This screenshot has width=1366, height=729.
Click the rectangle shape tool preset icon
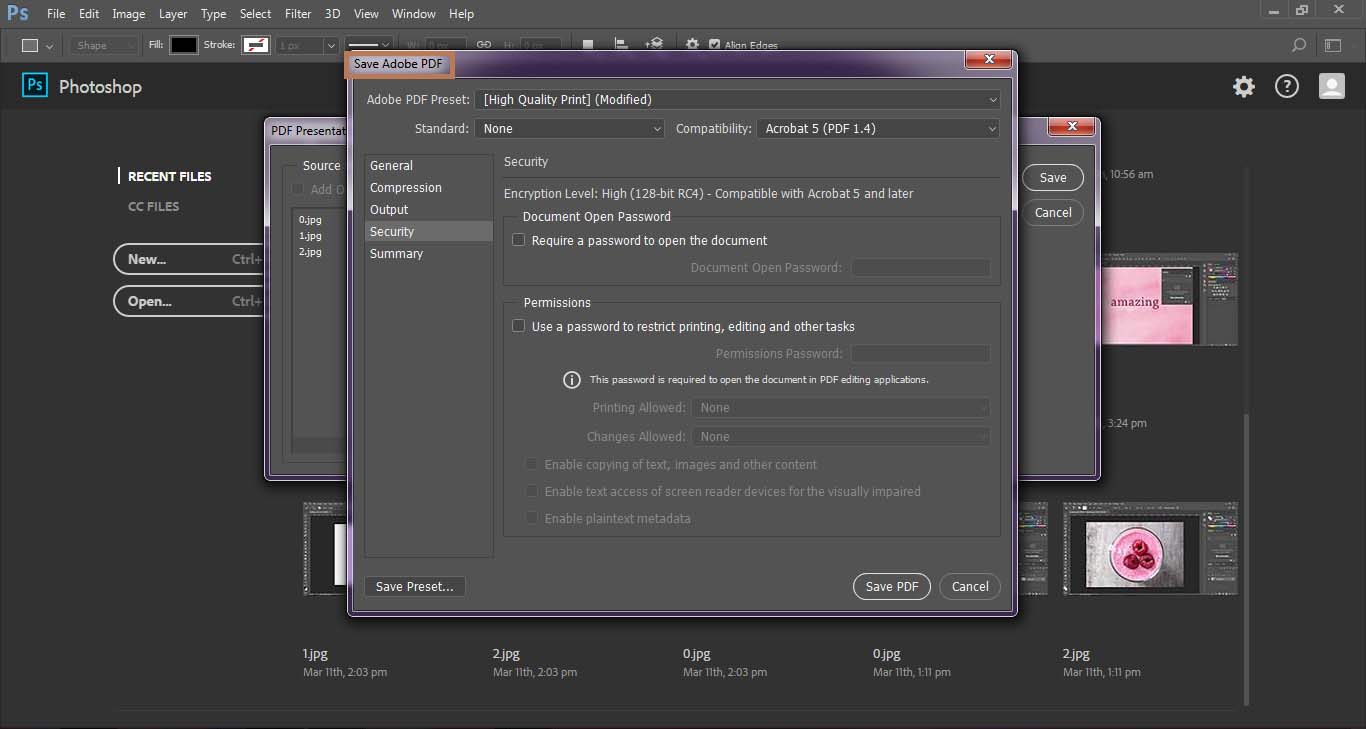pyautogui.click(x=30, y=45)
